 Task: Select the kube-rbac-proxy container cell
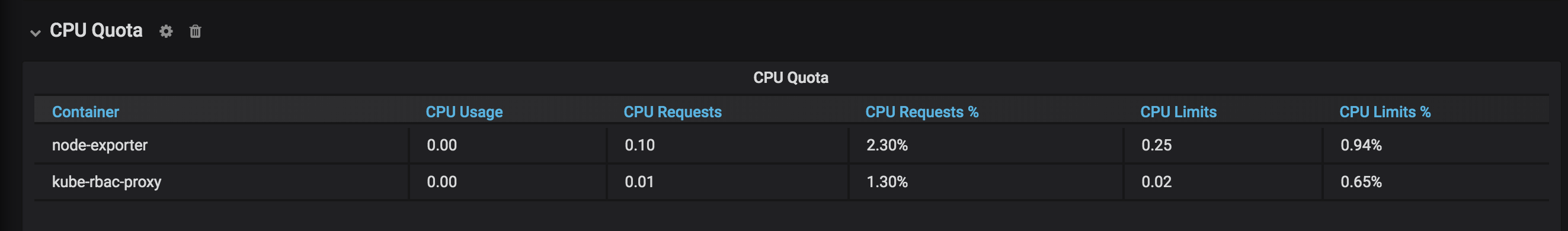point(222,181)
